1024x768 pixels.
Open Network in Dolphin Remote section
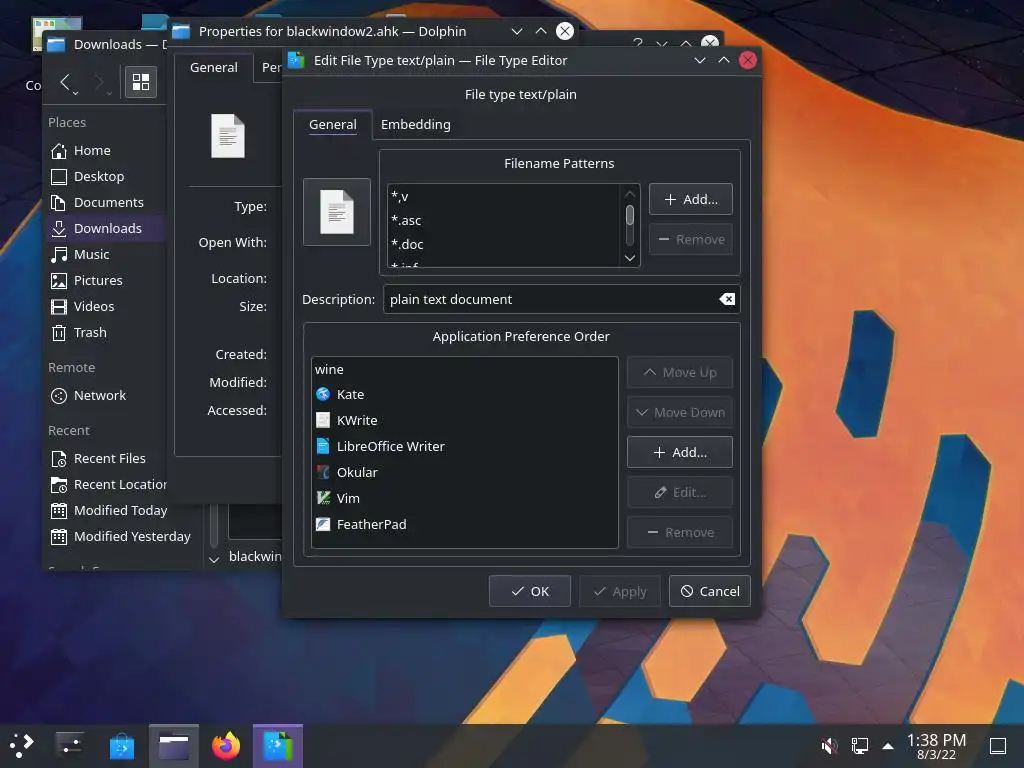[104, 396]
